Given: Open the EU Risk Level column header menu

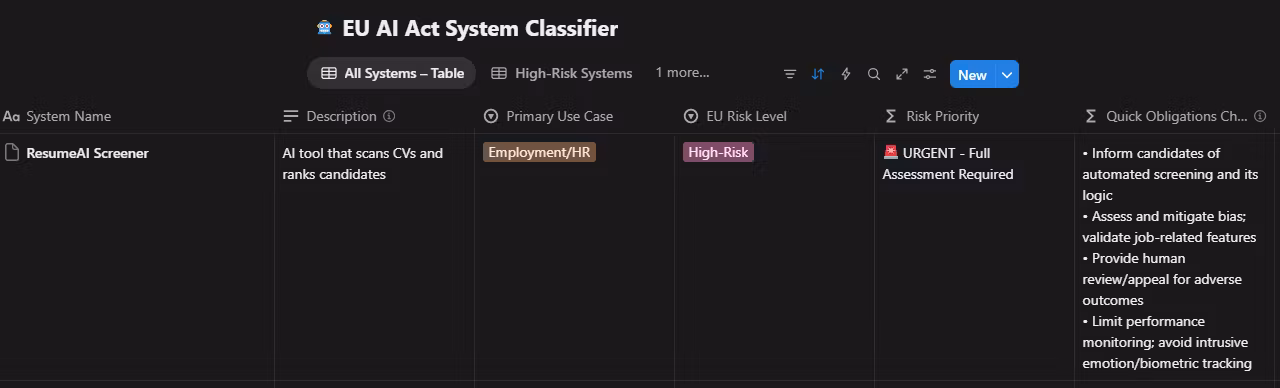Looking at the screenshot, I should pyautogui.click(x=775, y=116).
